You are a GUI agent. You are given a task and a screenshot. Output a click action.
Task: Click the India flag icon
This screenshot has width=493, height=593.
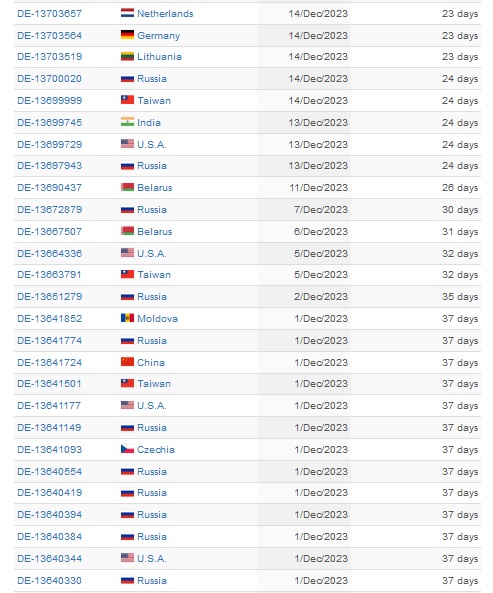point(127,122)
